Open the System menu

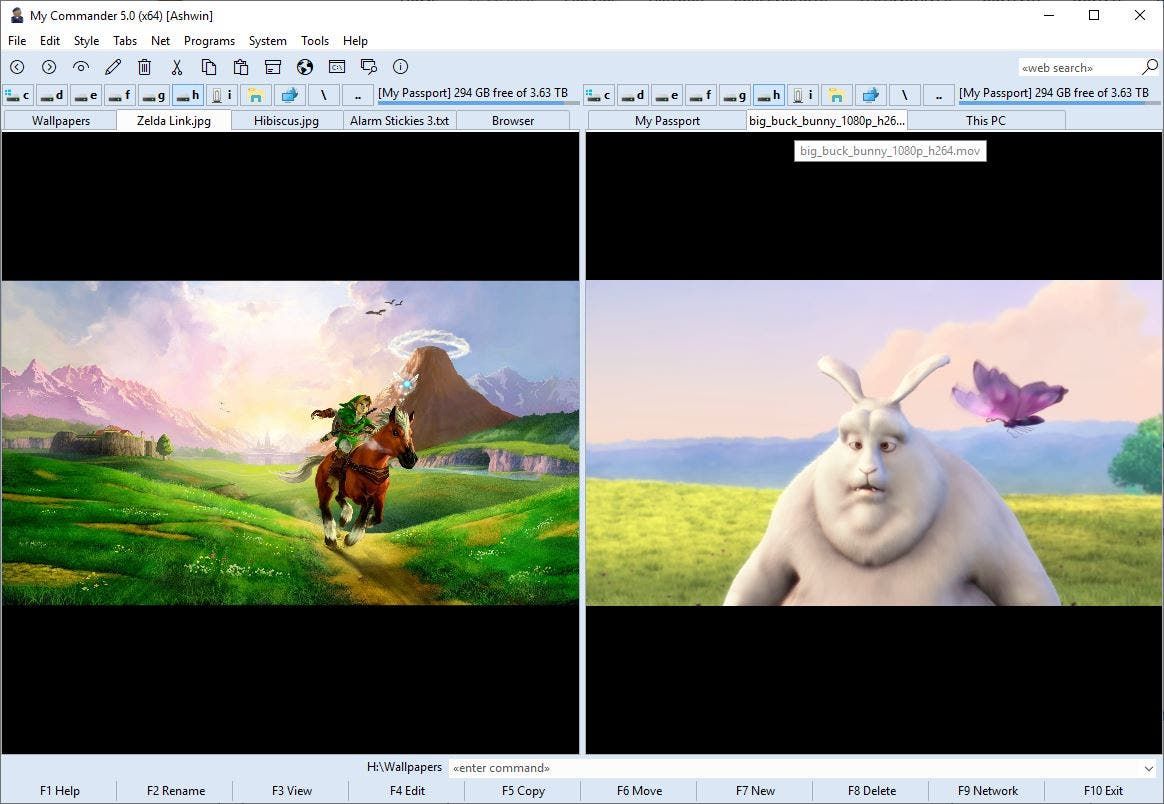click(267, 41)
